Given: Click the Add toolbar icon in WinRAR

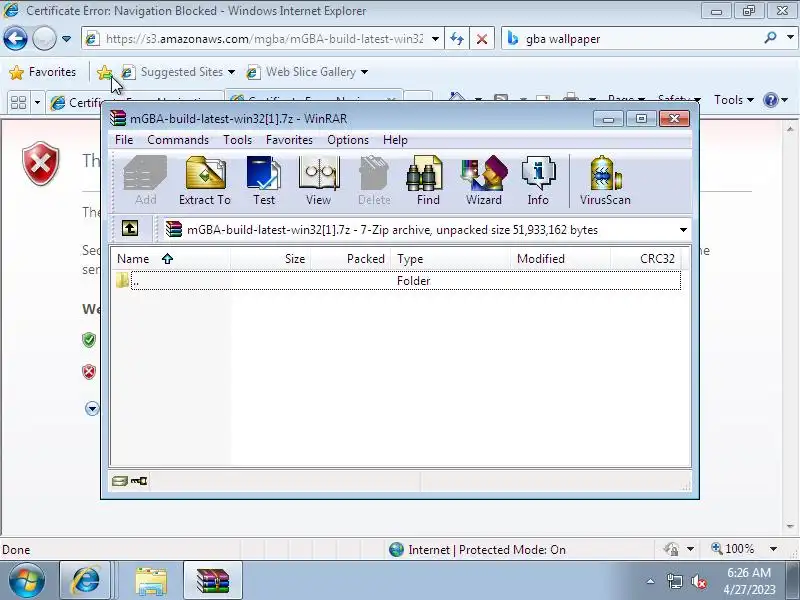Looking at the screenshot, I should pos(145,181).
